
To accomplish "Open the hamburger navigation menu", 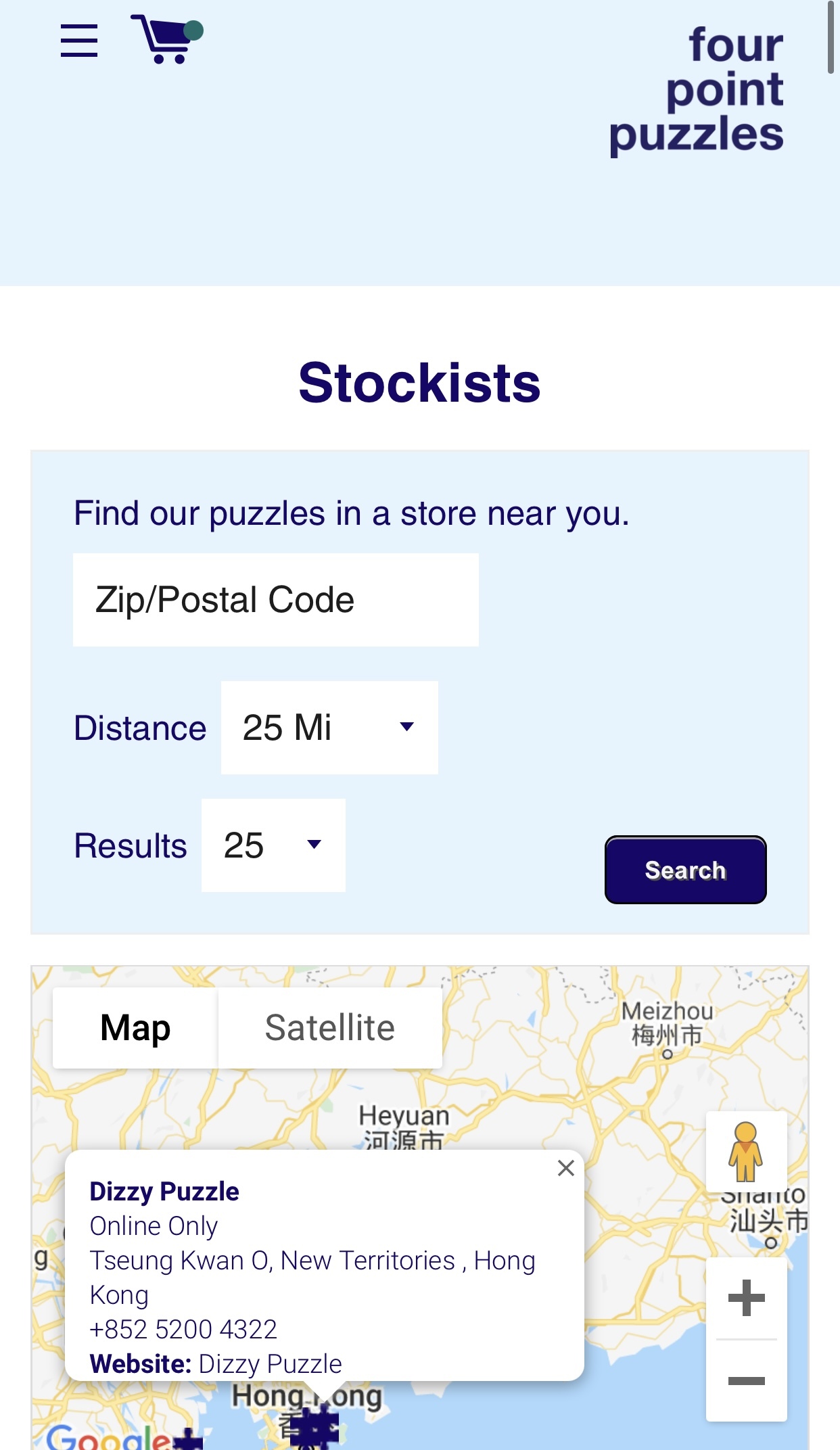I will [x=79, y=41].
